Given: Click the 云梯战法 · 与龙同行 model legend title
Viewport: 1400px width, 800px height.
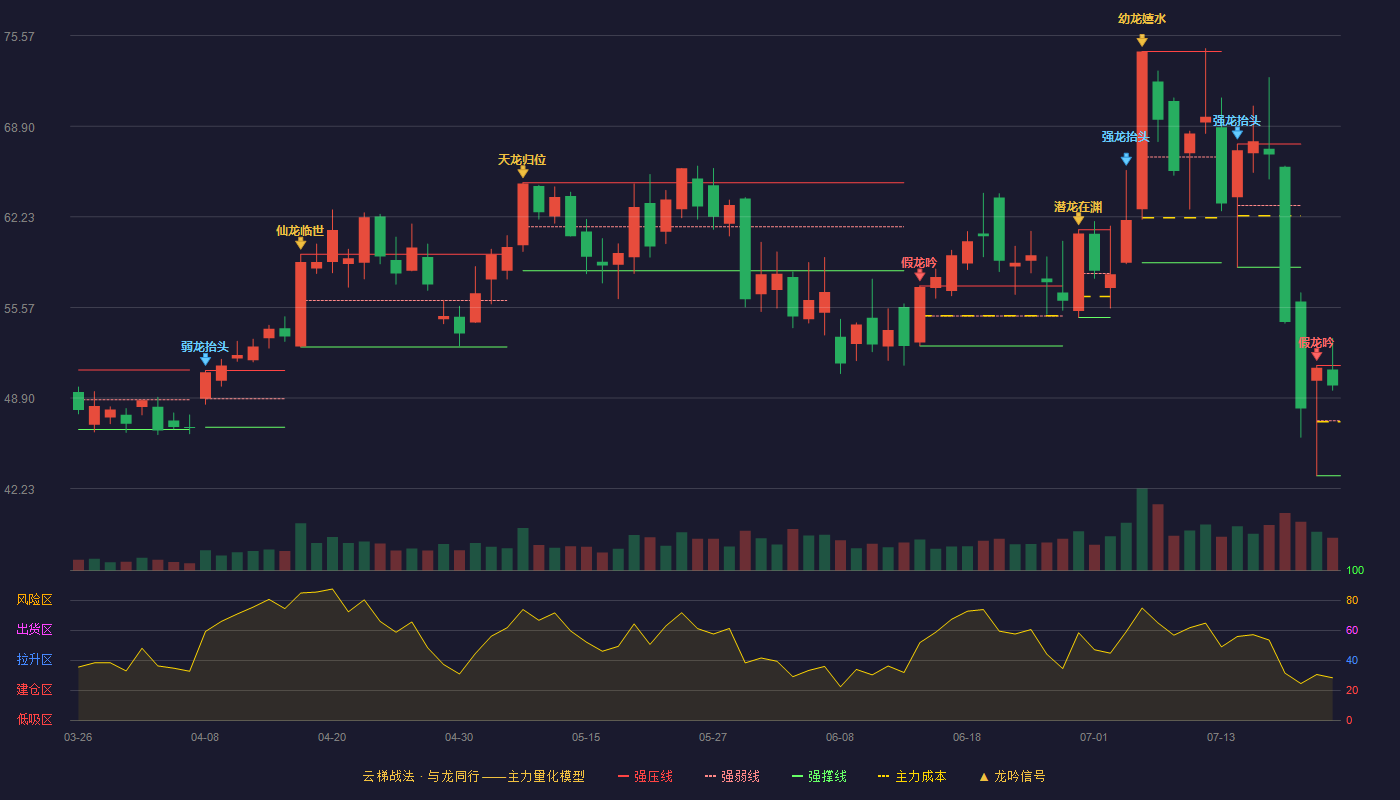Looking at the screenshot, I should 473,776.
